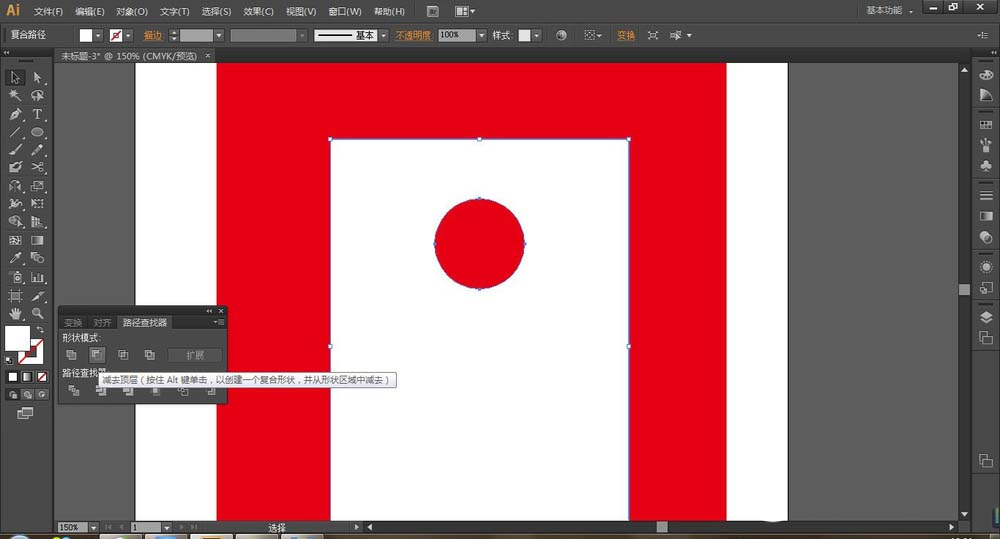Viewport: 1000px width, 539px height.
Task: Select the Blend tool
Action: click(38, 258)
